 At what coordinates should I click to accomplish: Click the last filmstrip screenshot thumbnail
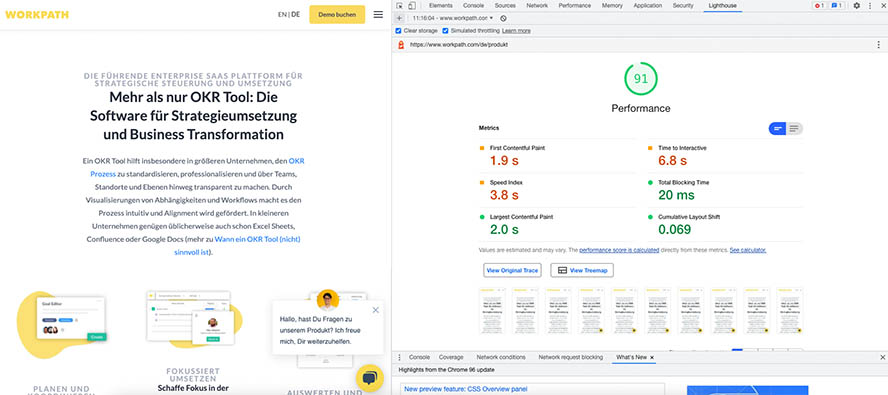pyautogui.click(x=789, y=311)
